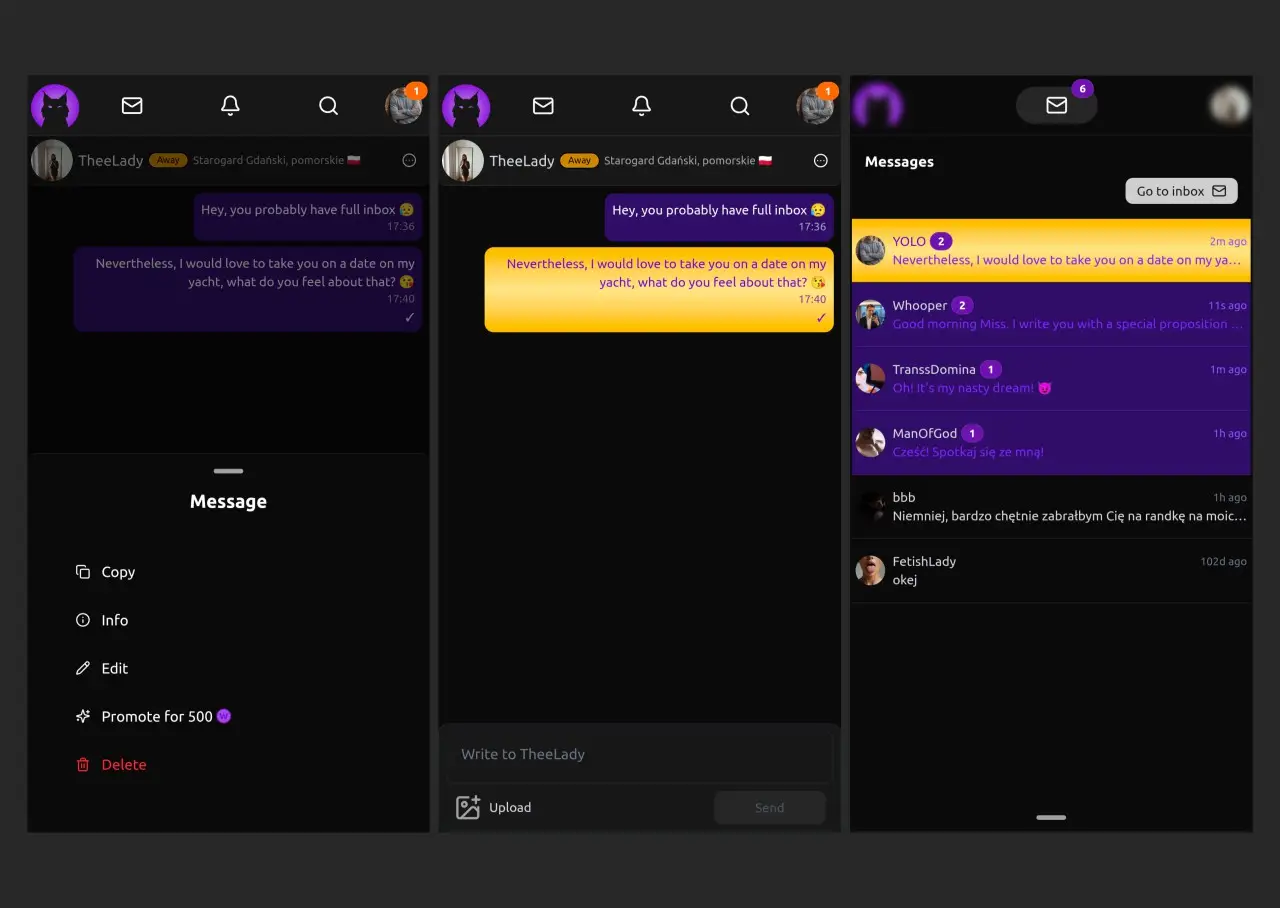1280x908 pixels.
Task: Open ManOfGod conversation row
Action: coord(1051,442)
